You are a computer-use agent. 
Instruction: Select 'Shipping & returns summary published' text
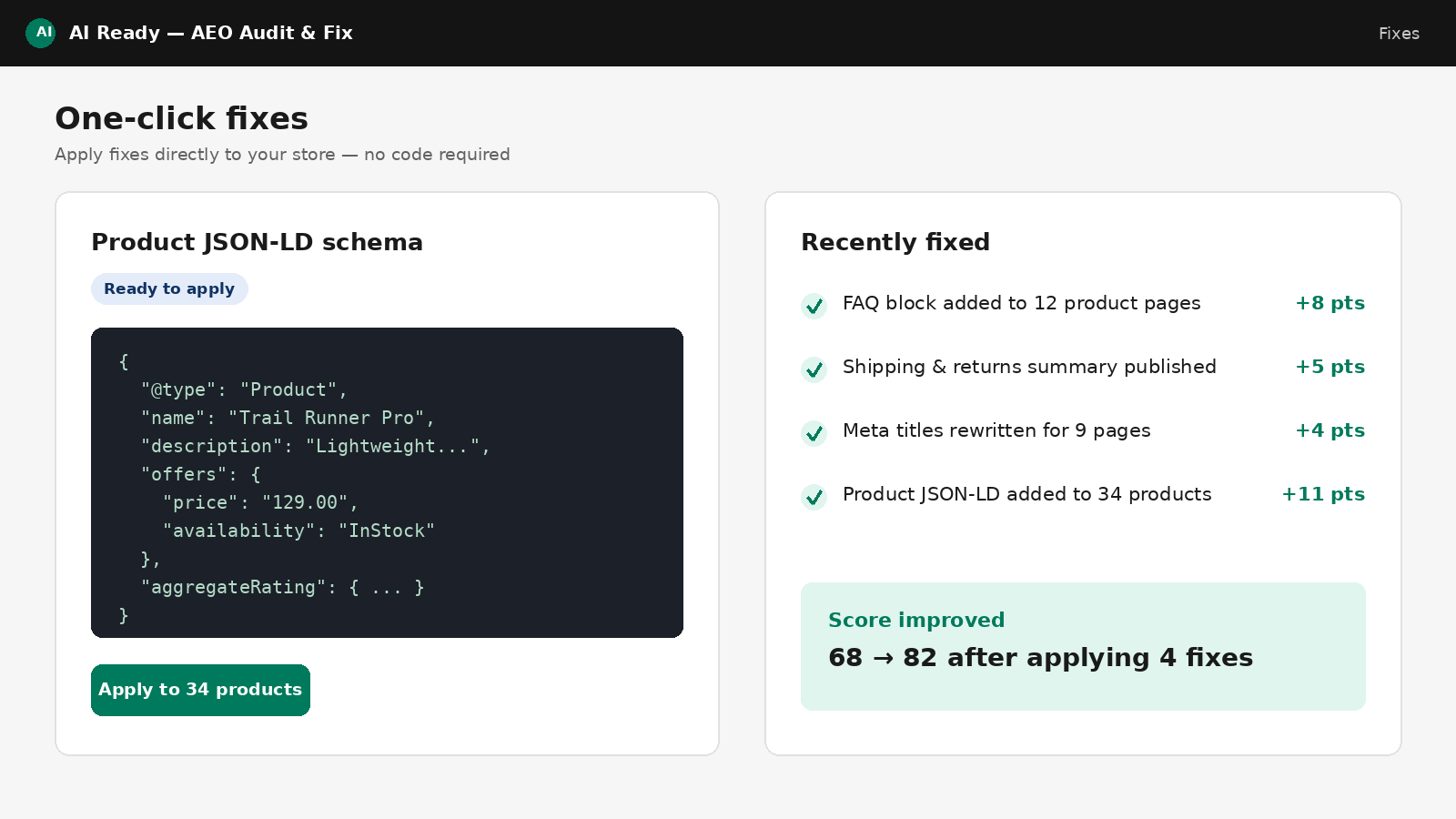pos(1029,367)
